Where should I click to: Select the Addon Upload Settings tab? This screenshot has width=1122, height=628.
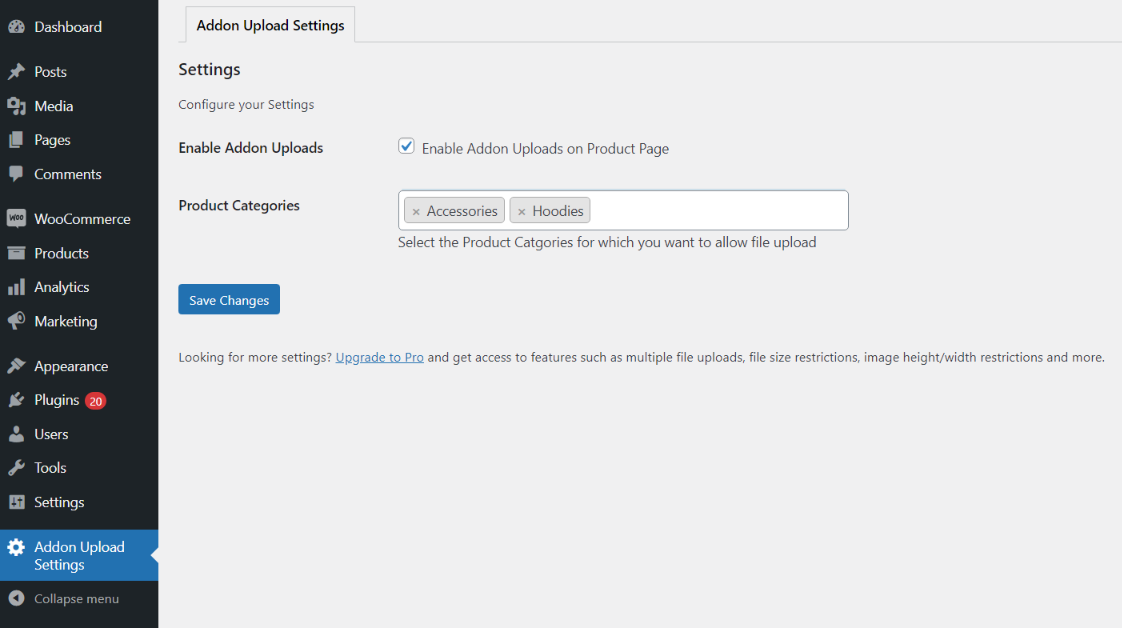[x=270, y=26]
